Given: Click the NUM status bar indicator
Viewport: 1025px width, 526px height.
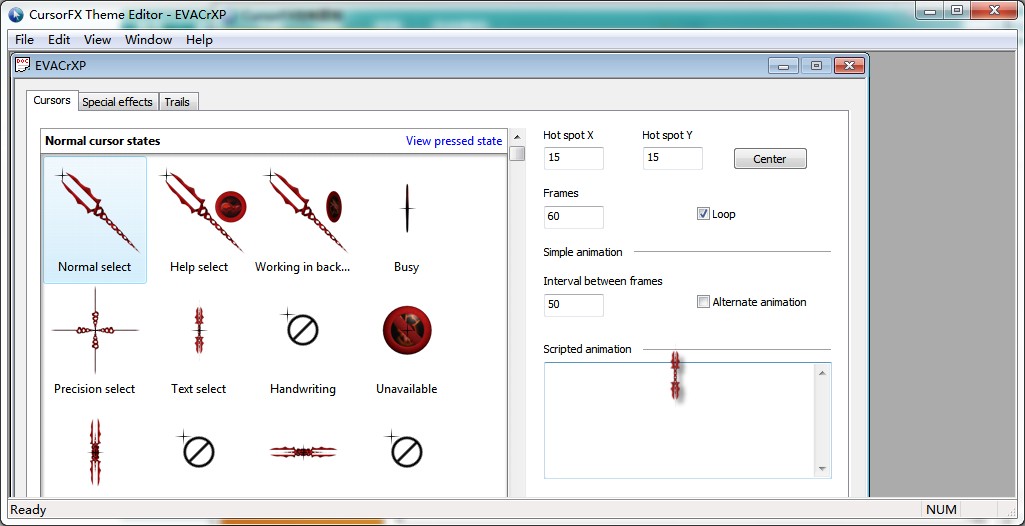Looking at the screenshot, I should [x=941, y=510].
